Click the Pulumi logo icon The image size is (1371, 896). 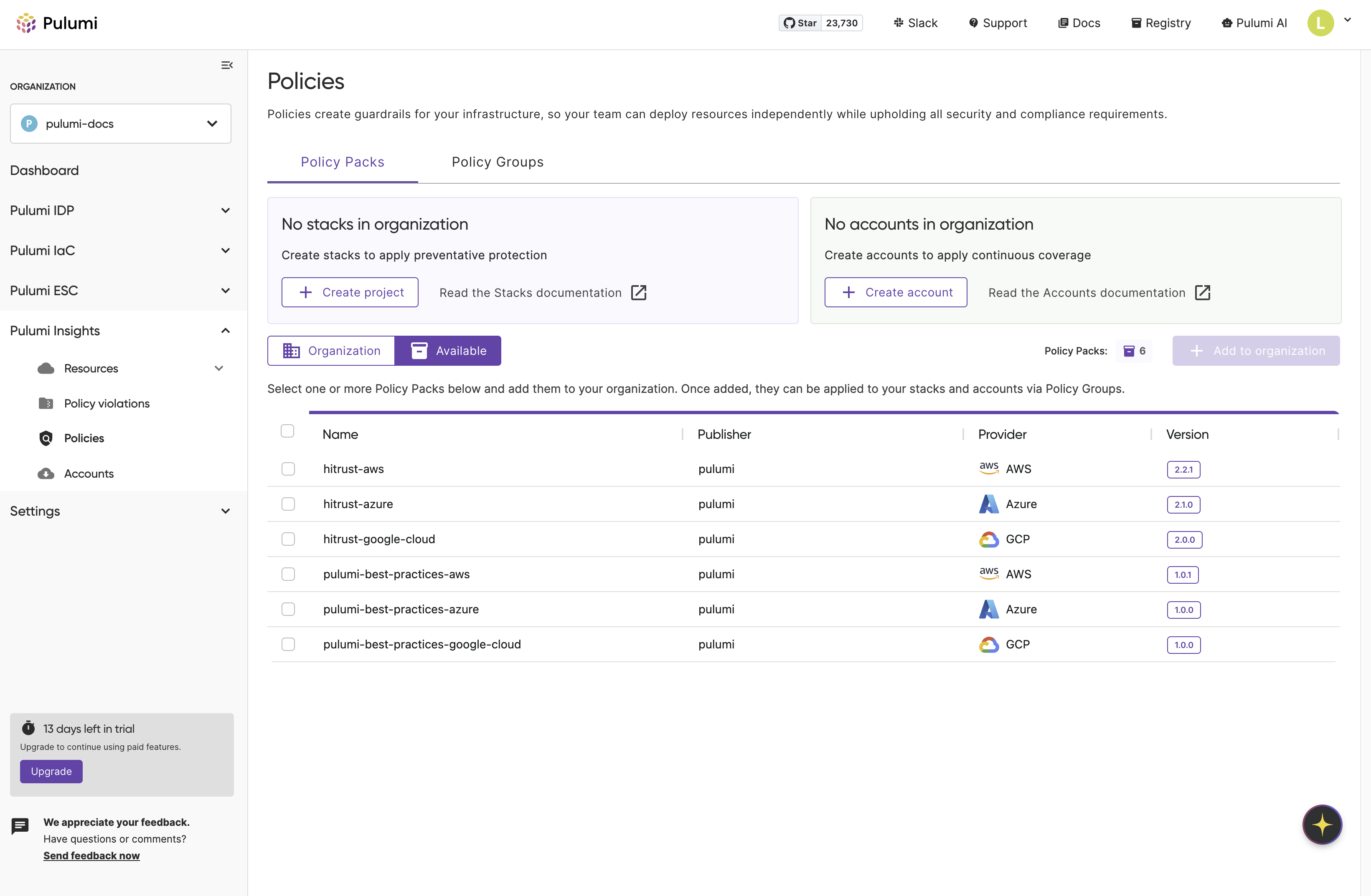[26, 23]
